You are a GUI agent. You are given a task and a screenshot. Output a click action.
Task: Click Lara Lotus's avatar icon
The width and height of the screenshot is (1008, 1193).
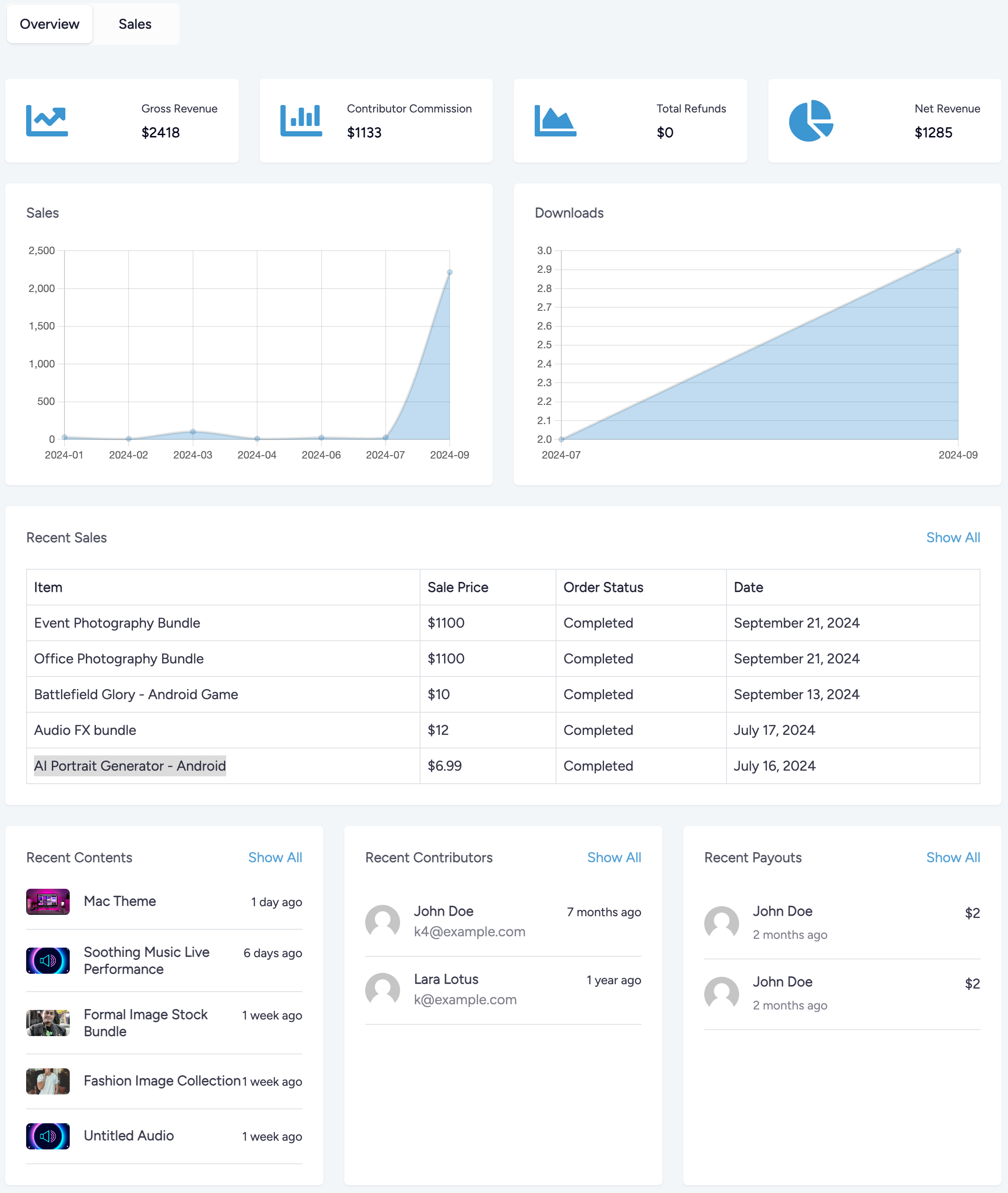(382, 989)
